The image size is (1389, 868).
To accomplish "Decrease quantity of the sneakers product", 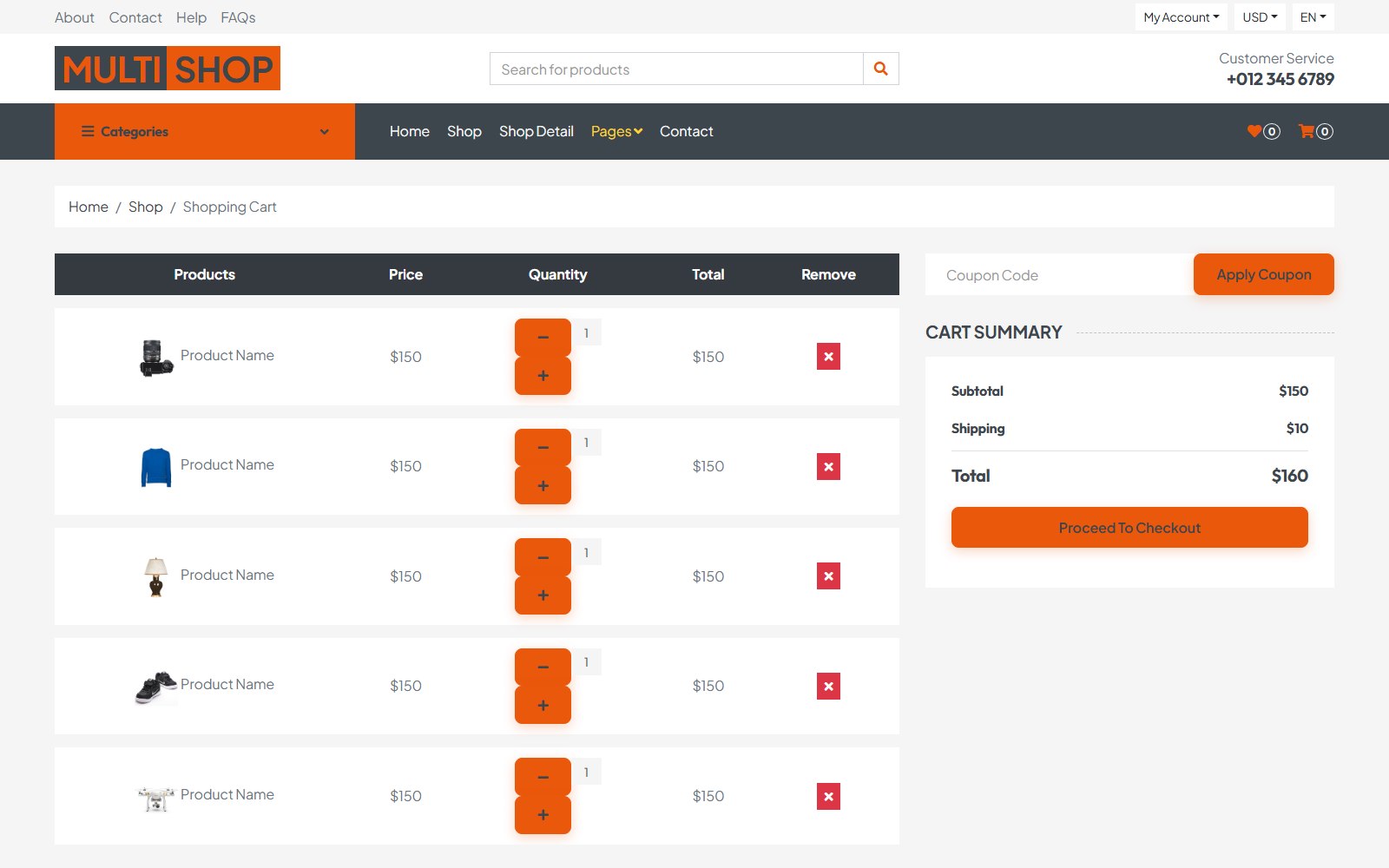I will [543, 667].
